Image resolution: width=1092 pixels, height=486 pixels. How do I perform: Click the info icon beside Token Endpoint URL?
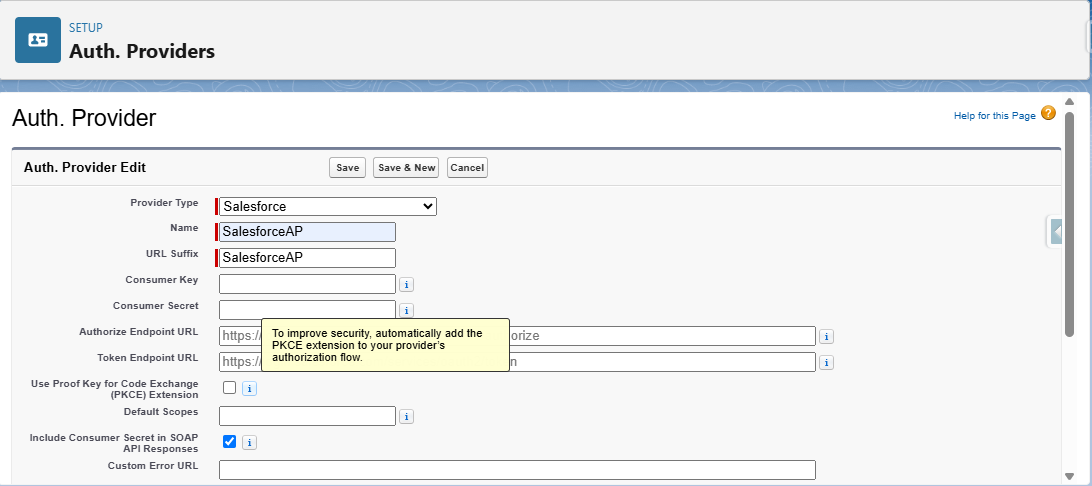coord(826,363)
